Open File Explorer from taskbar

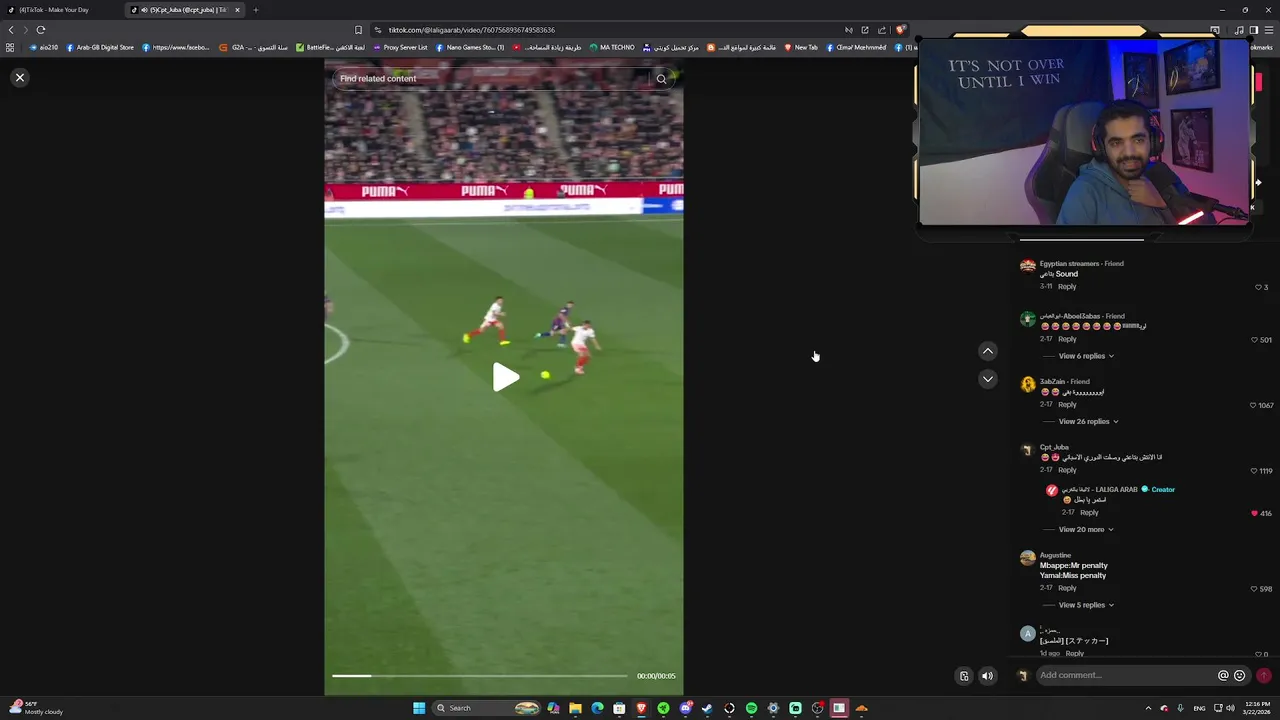pyautogui.click(x=575, y=708)
